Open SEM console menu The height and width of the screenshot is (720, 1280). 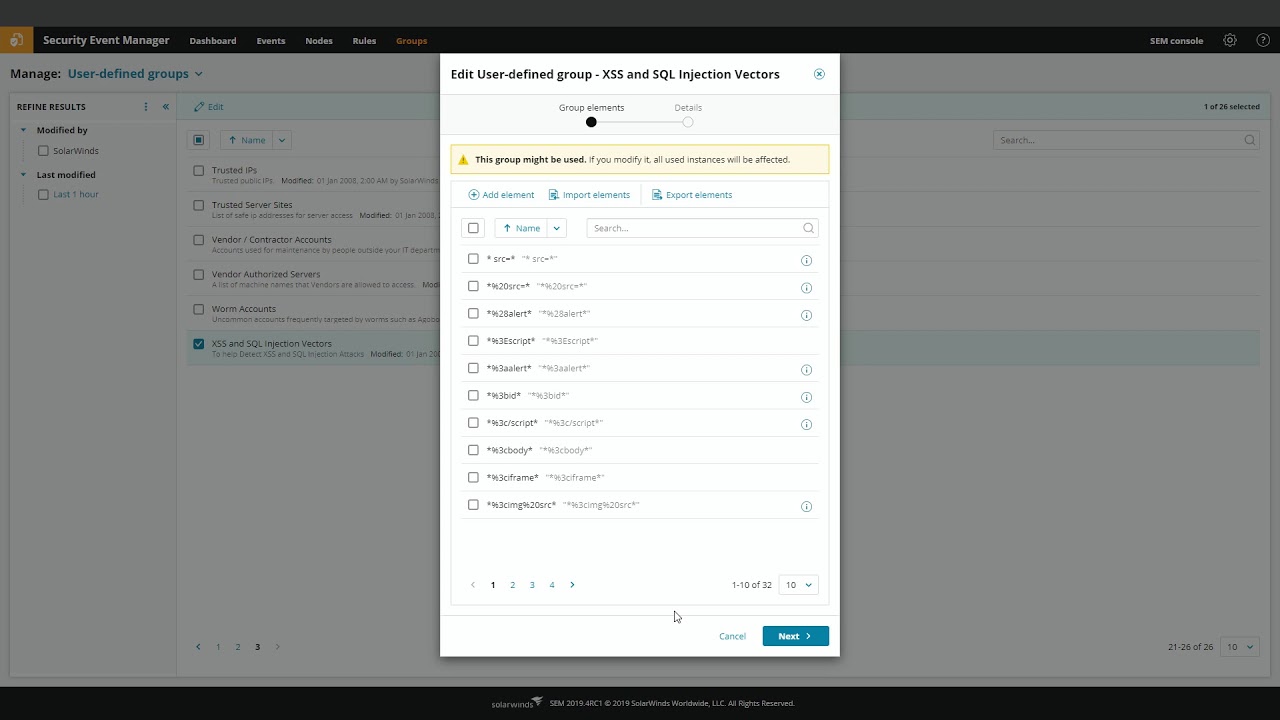pos(1177,41)
